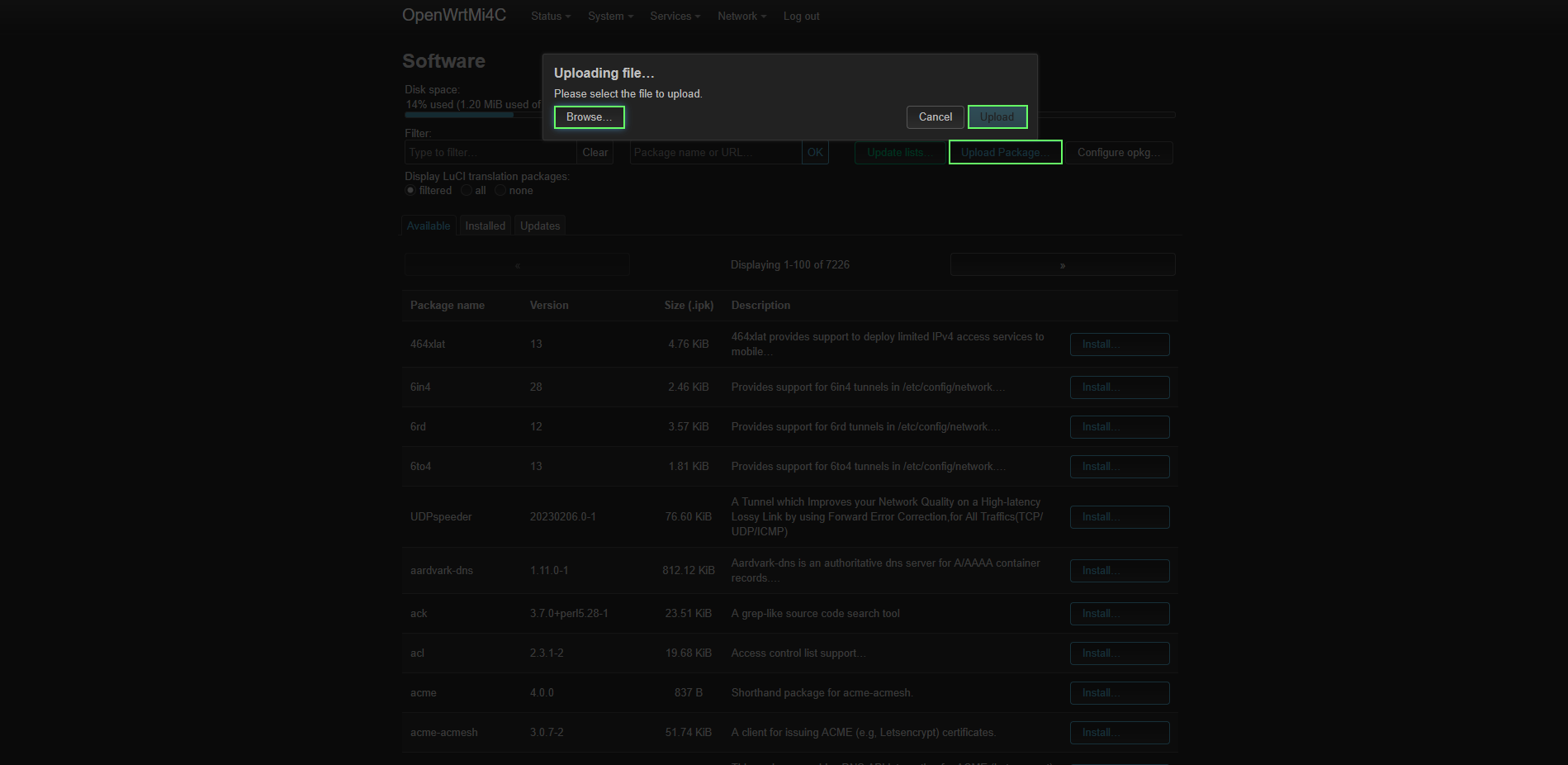
Task: Open Configure opkg… settings
Action: 1119,153
